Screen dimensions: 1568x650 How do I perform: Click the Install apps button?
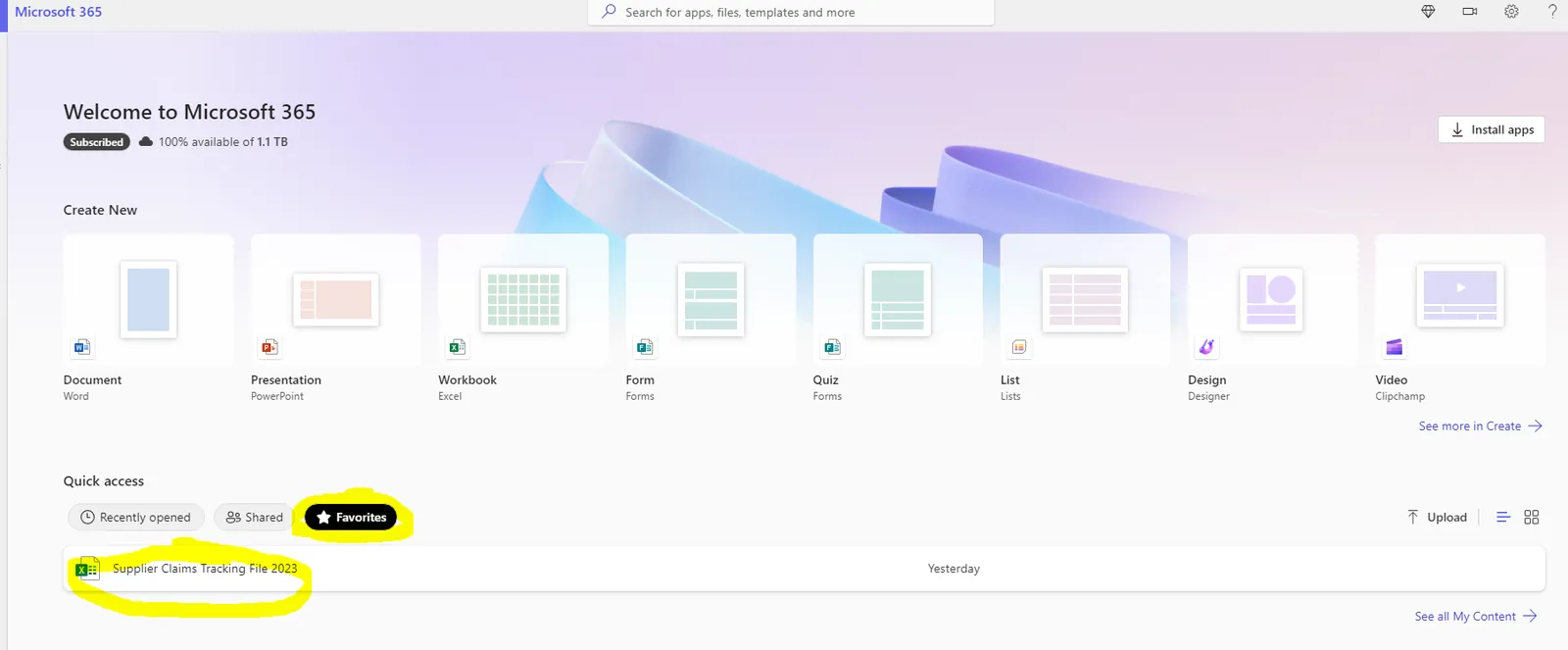[1492, 129]
